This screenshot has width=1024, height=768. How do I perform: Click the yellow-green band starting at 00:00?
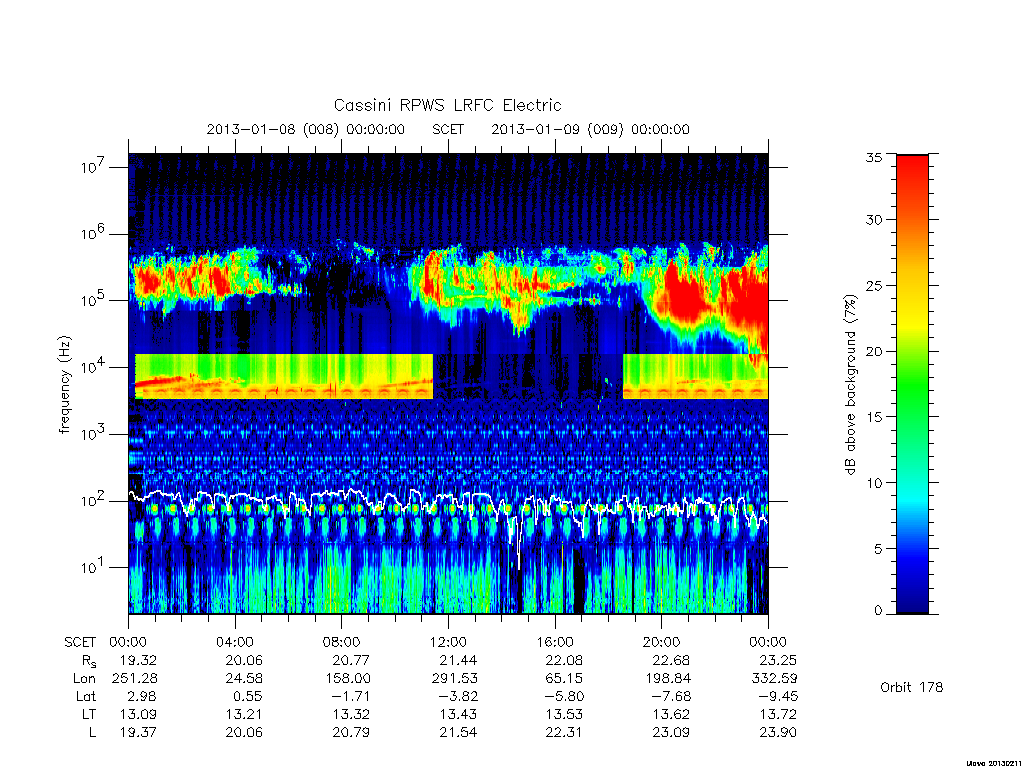coord(283,376)
